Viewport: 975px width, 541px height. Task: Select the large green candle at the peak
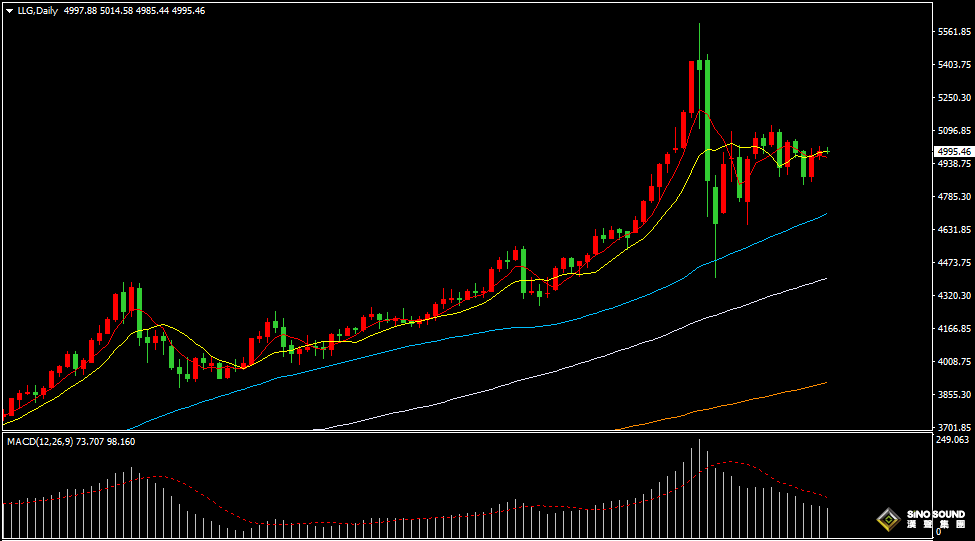pyautogui.click(x=707, y=120)
